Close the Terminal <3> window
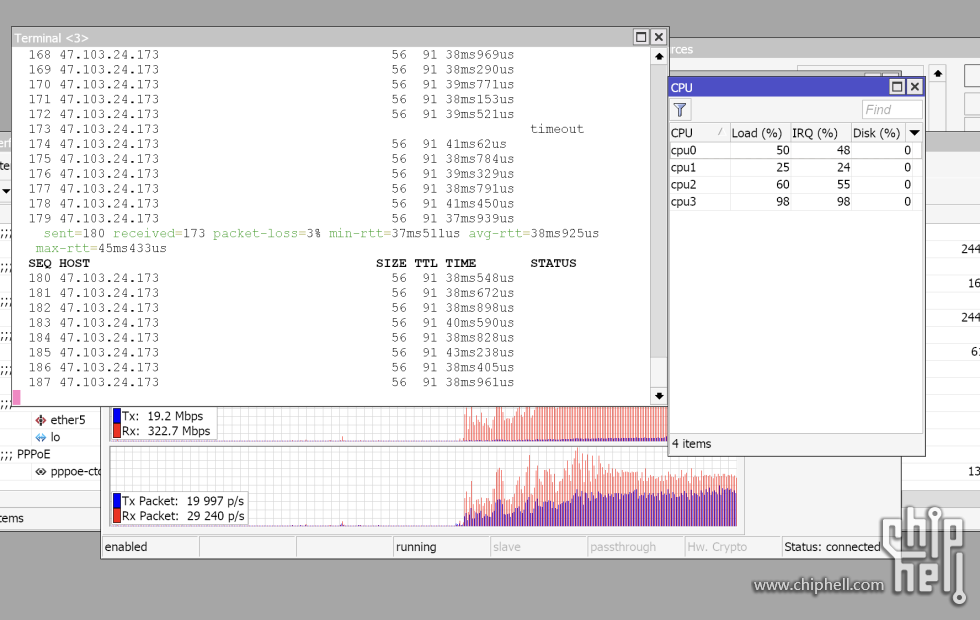980x620 pixels. point(658,38)
